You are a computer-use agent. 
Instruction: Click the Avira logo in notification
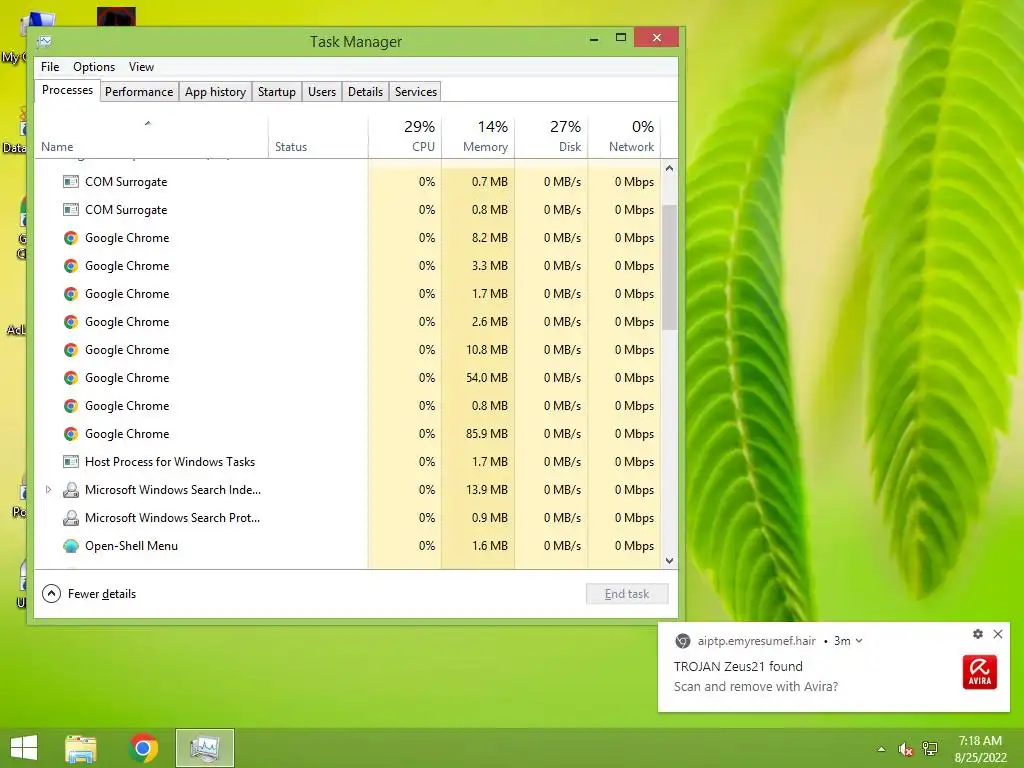pos(980,672)
